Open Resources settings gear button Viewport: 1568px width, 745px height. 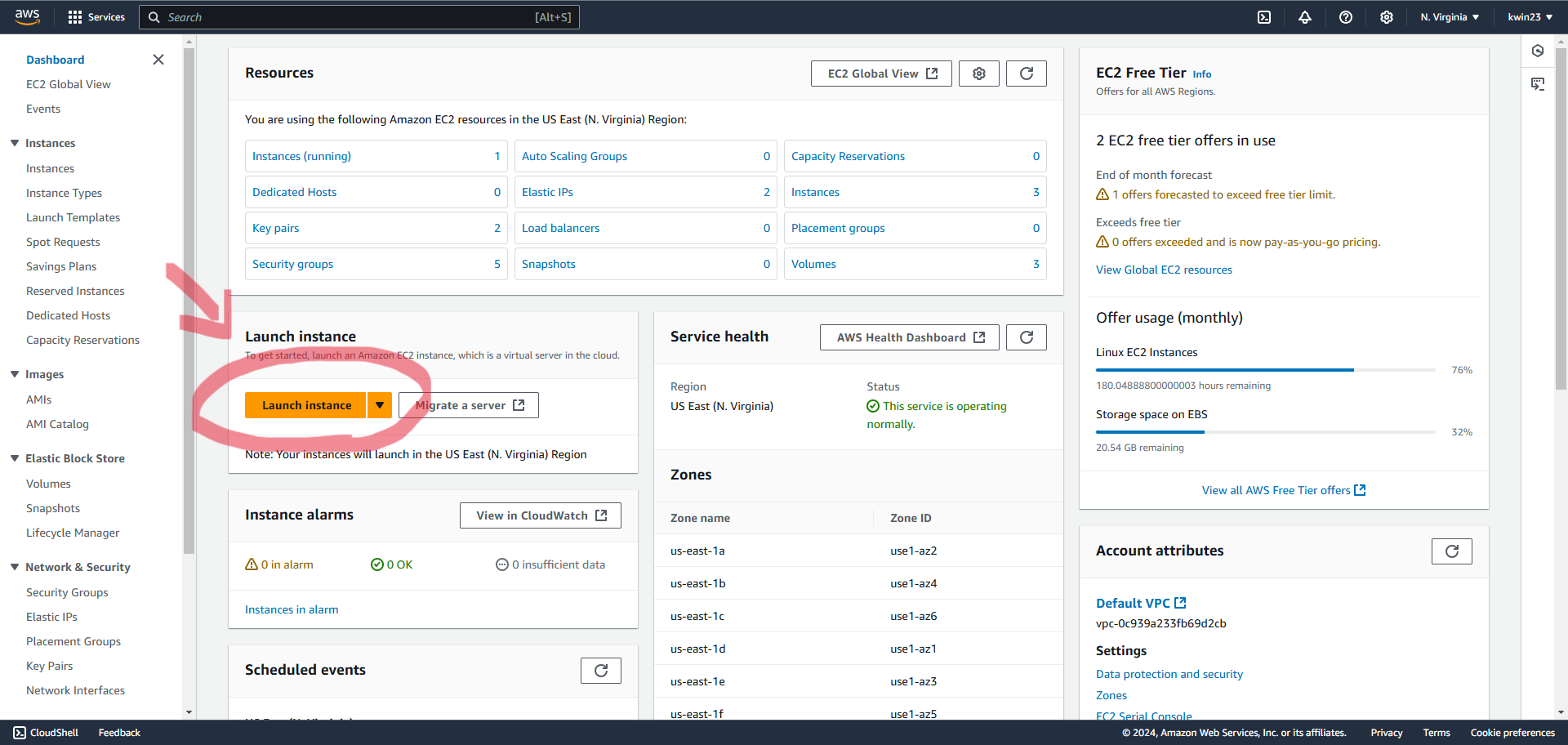click(979, 74)
